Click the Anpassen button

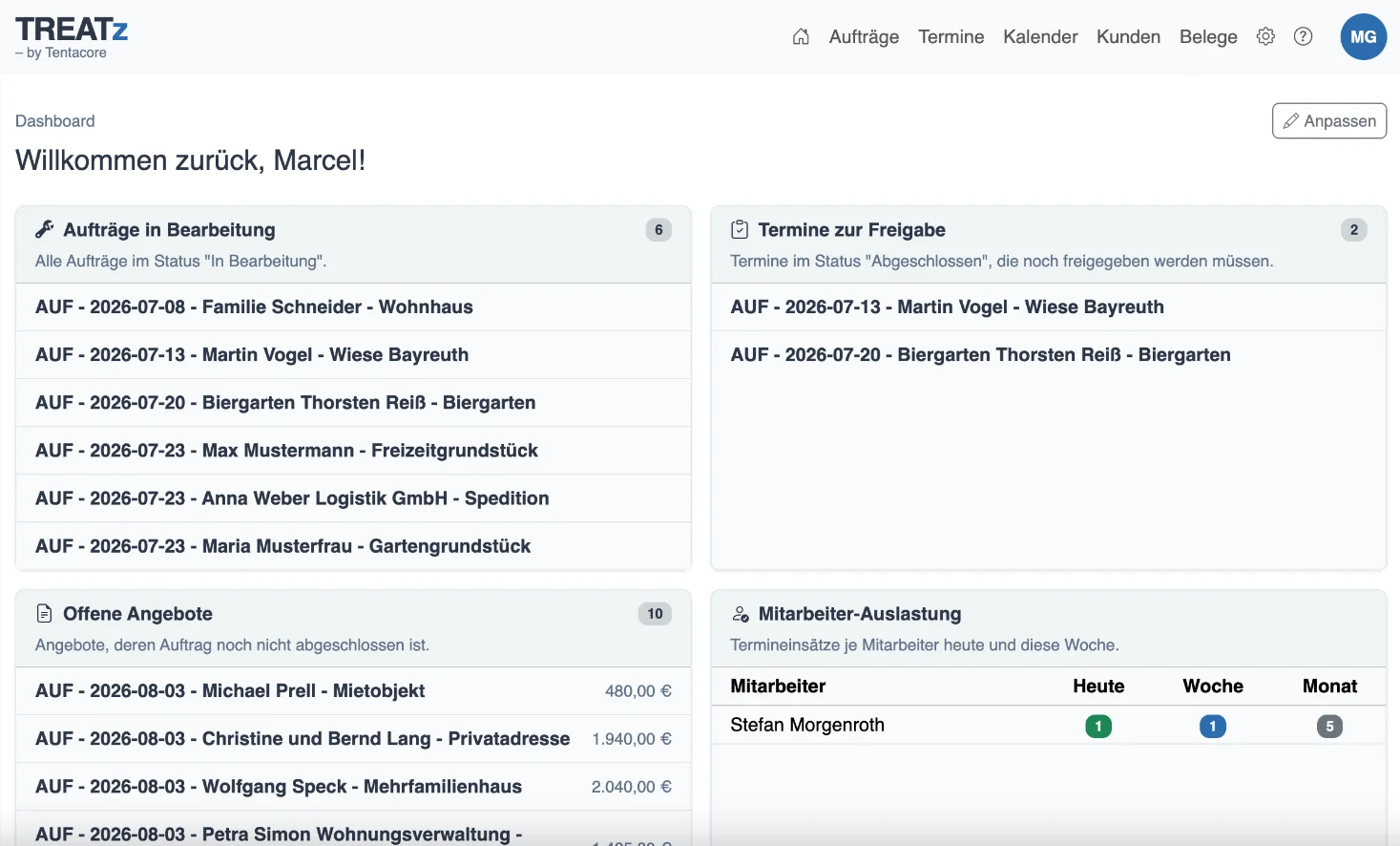[1329, 120]
